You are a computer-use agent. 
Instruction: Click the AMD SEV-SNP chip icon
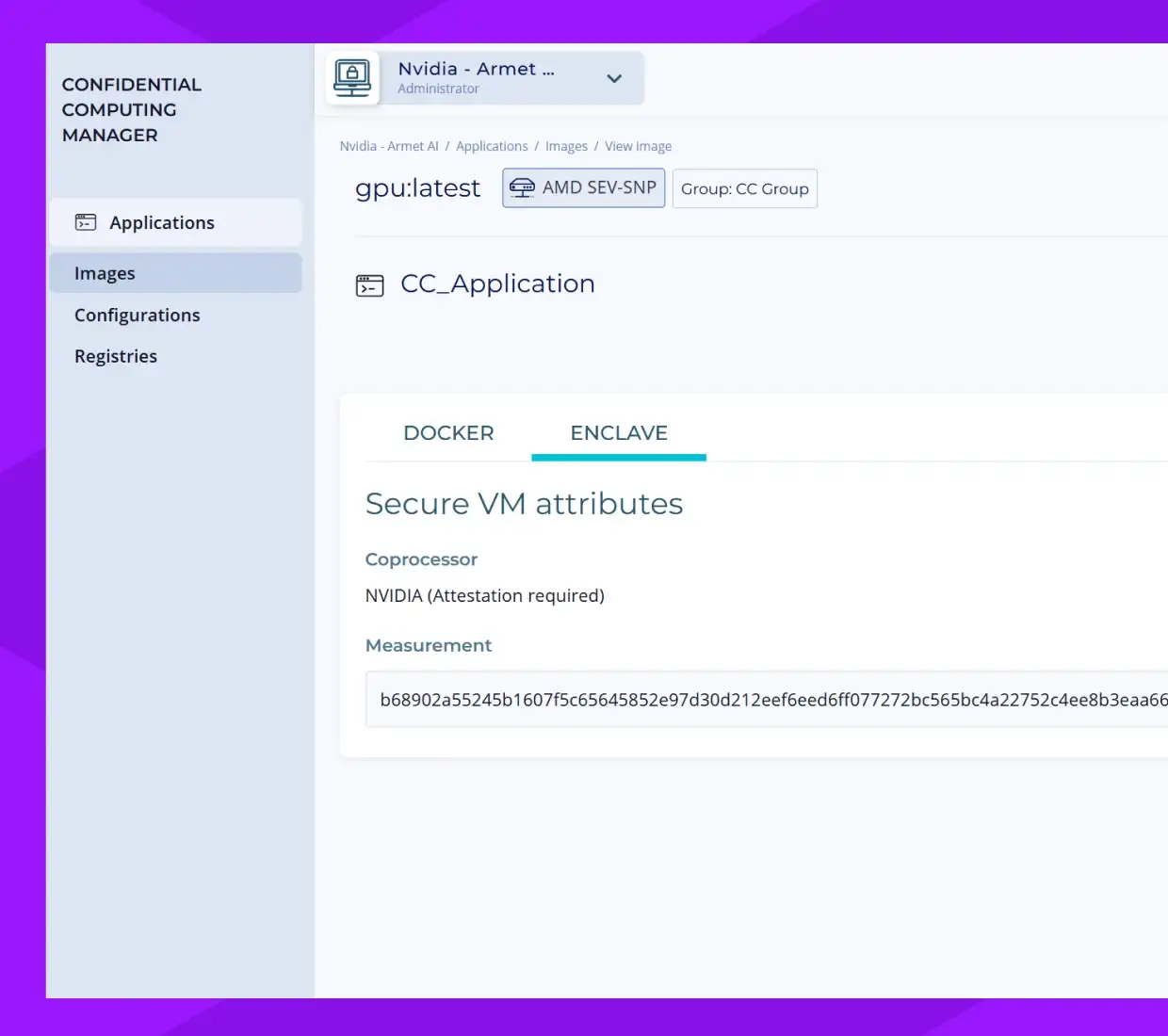pyautogui.click(x=522, y=188)
